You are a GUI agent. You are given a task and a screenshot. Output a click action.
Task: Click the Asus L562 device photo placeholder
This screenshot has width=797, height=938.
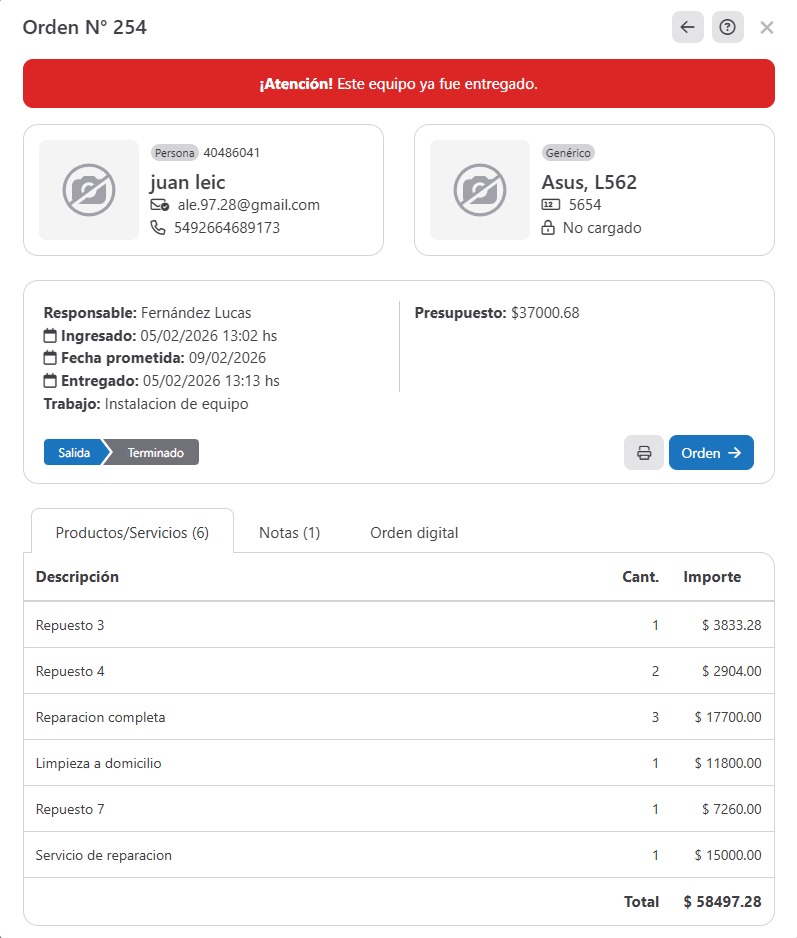point(480,190)
